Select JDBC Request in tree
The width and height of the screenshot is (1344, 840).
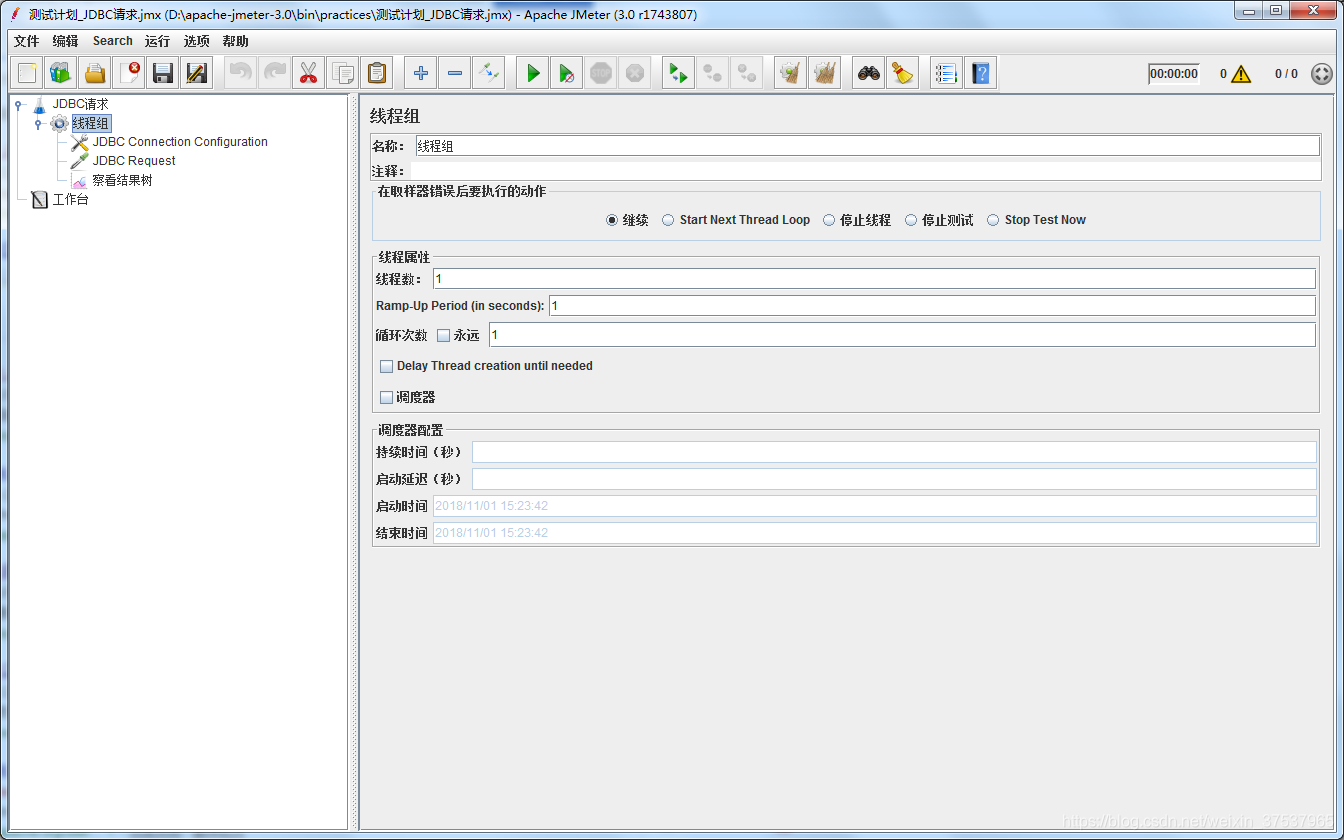134,161
